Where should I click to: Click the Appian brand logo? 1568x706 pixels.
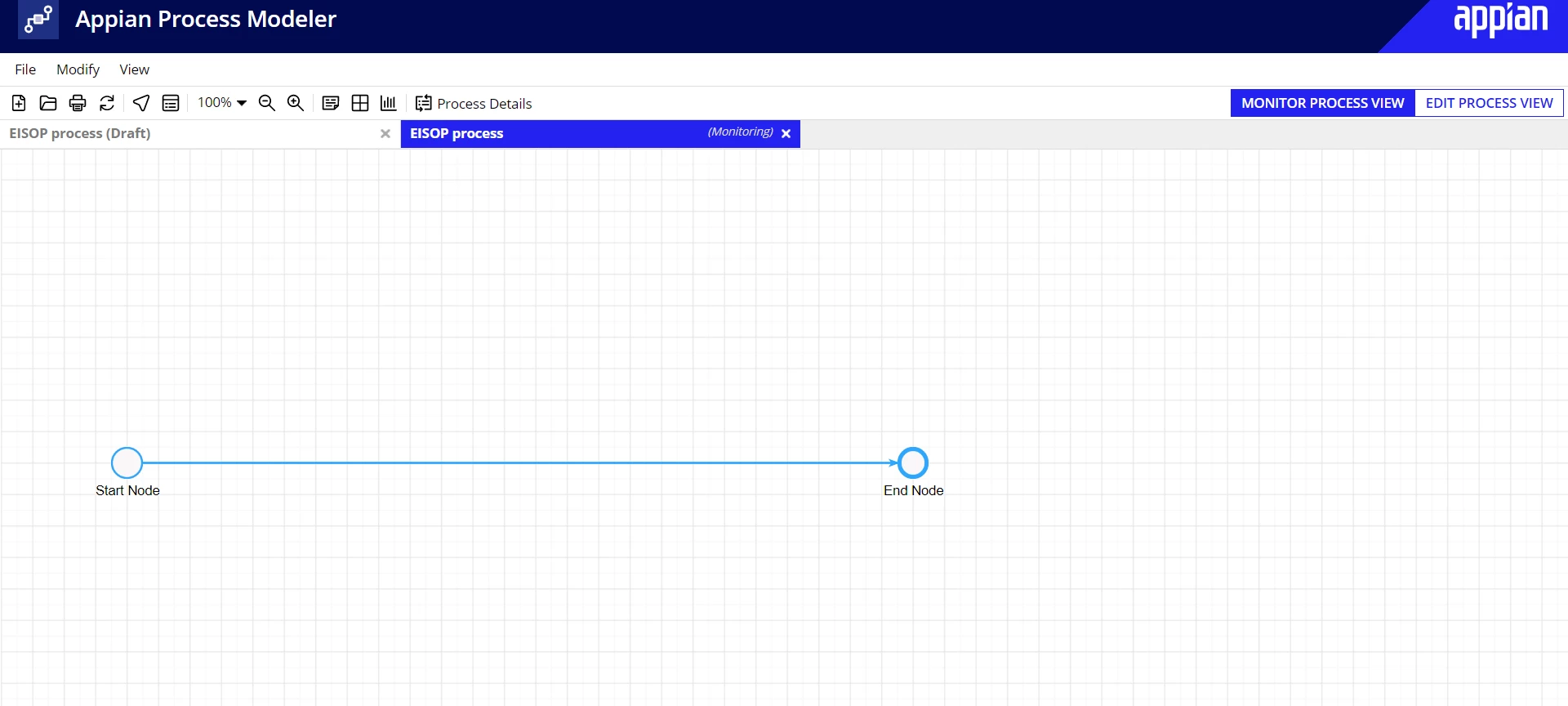(1501, 20)
